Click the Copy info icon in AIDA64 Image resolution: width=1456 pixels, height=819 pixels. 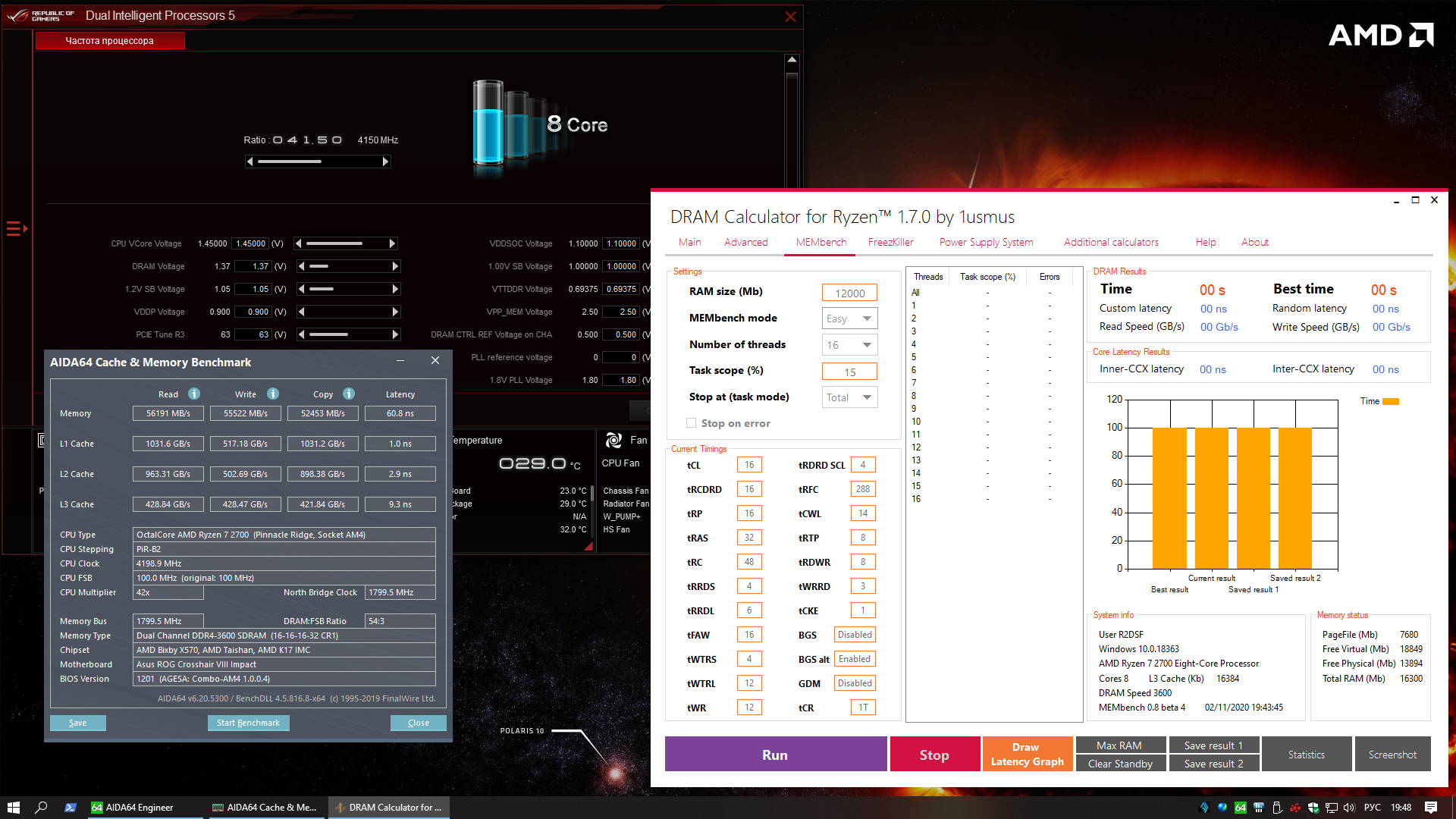point(349,394)
